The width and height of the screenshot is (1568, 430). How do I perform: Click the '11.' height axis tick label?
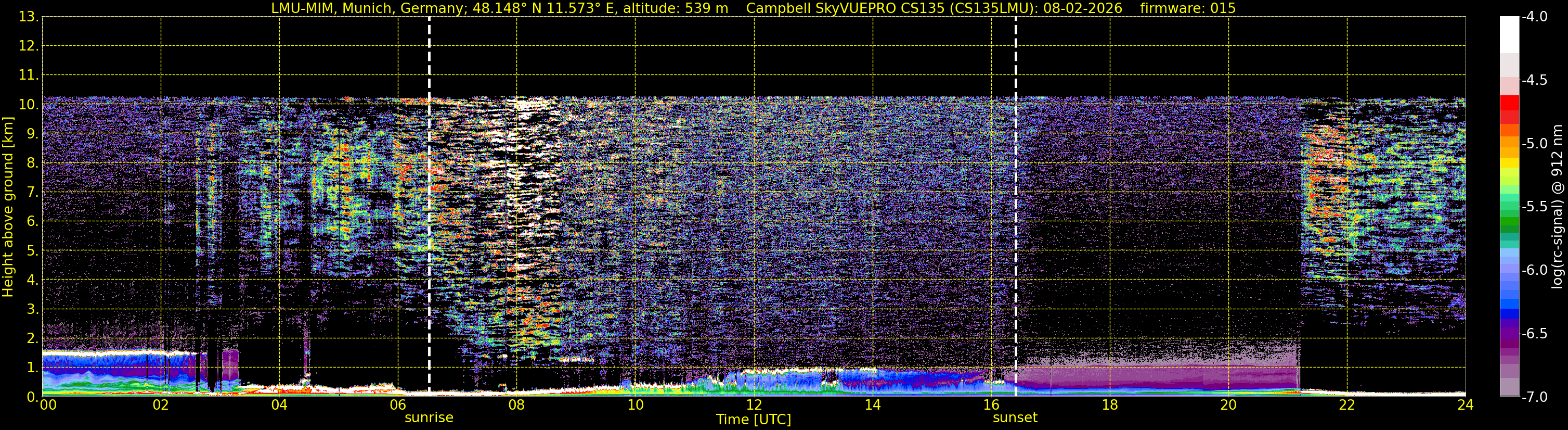tap(28, 75)
